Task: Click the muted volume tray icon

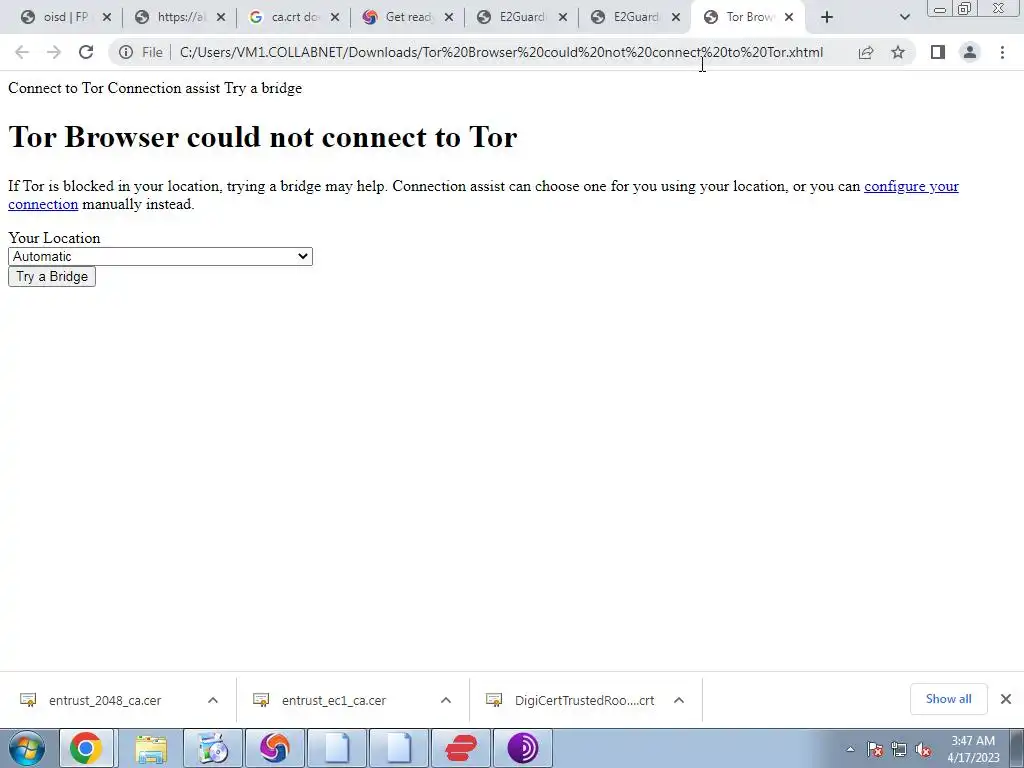Action: [923, 749]
